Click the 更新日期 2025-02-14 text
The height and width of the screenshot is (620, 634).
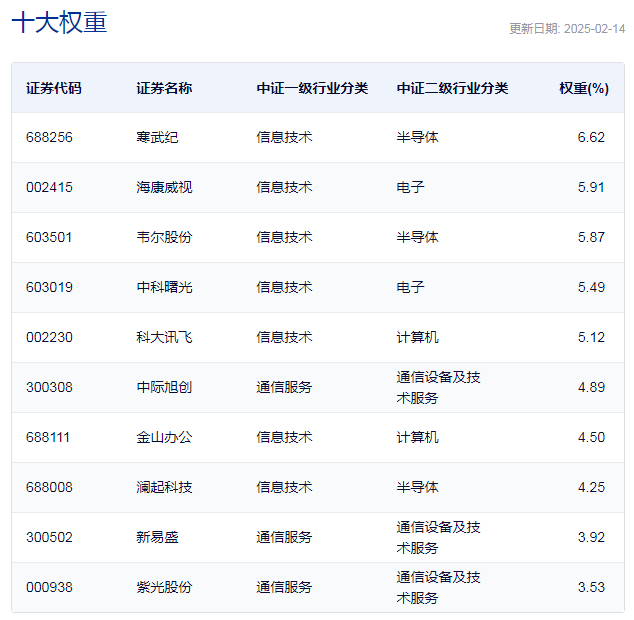[x=567, y=29]
